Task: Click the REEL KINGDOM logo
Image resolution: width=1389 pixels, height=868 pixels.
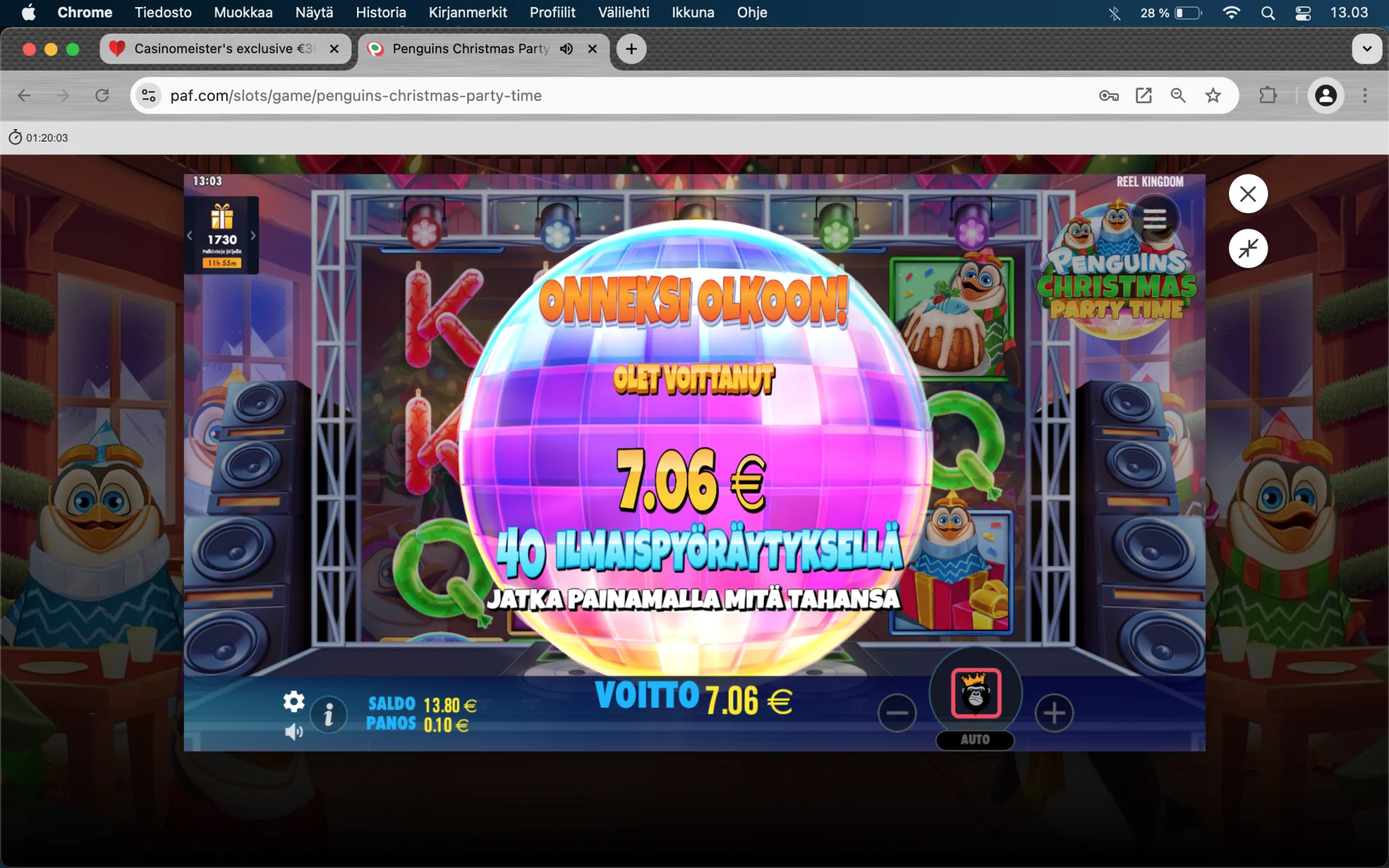Action: (x=1150, y=182)
